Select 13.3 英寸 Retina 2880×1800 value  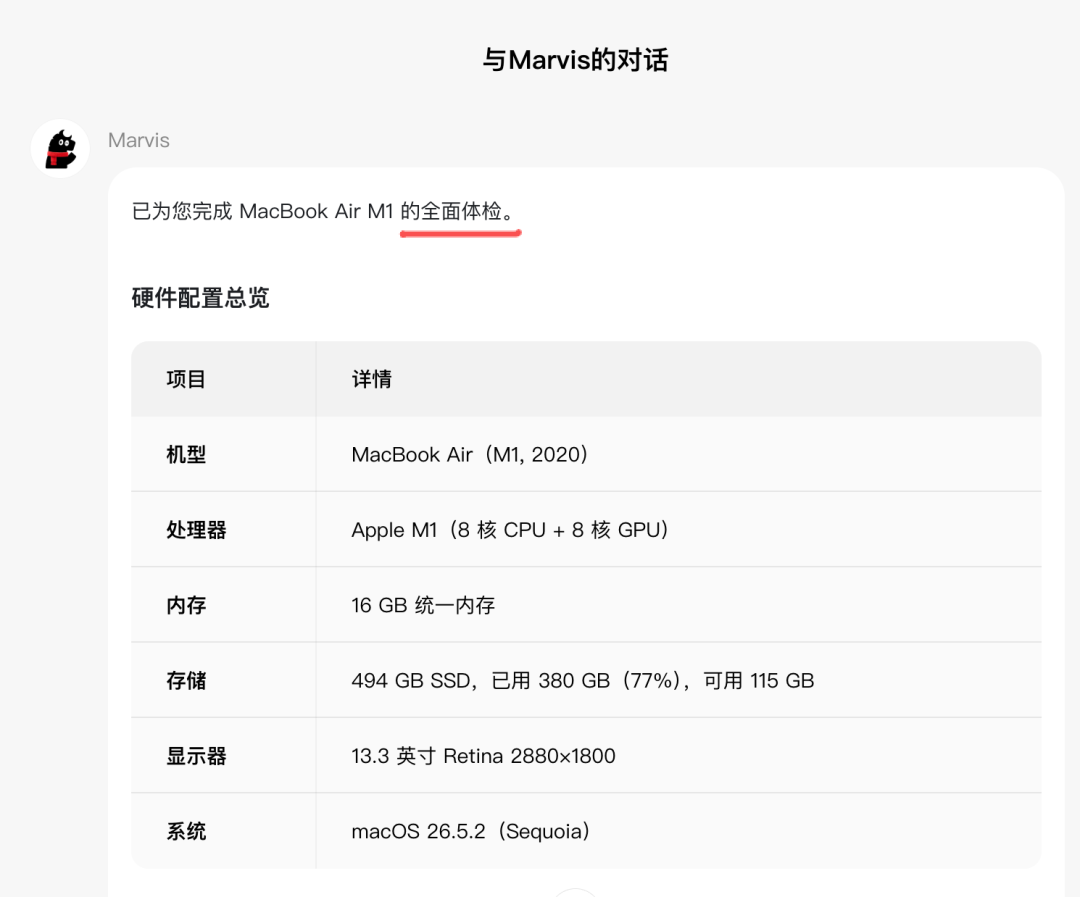tap(484, 756)
